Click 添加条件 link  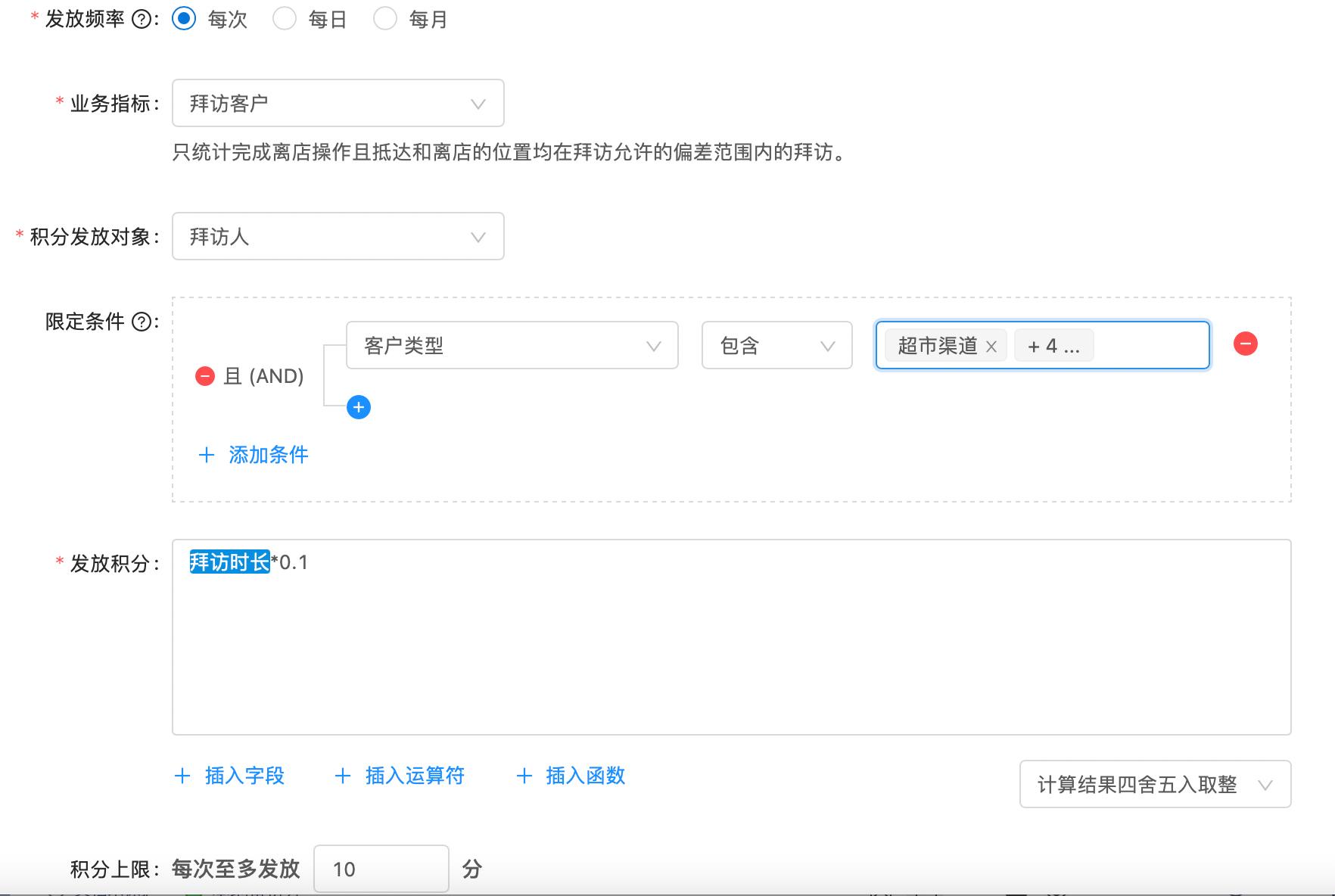pos(254,455)
